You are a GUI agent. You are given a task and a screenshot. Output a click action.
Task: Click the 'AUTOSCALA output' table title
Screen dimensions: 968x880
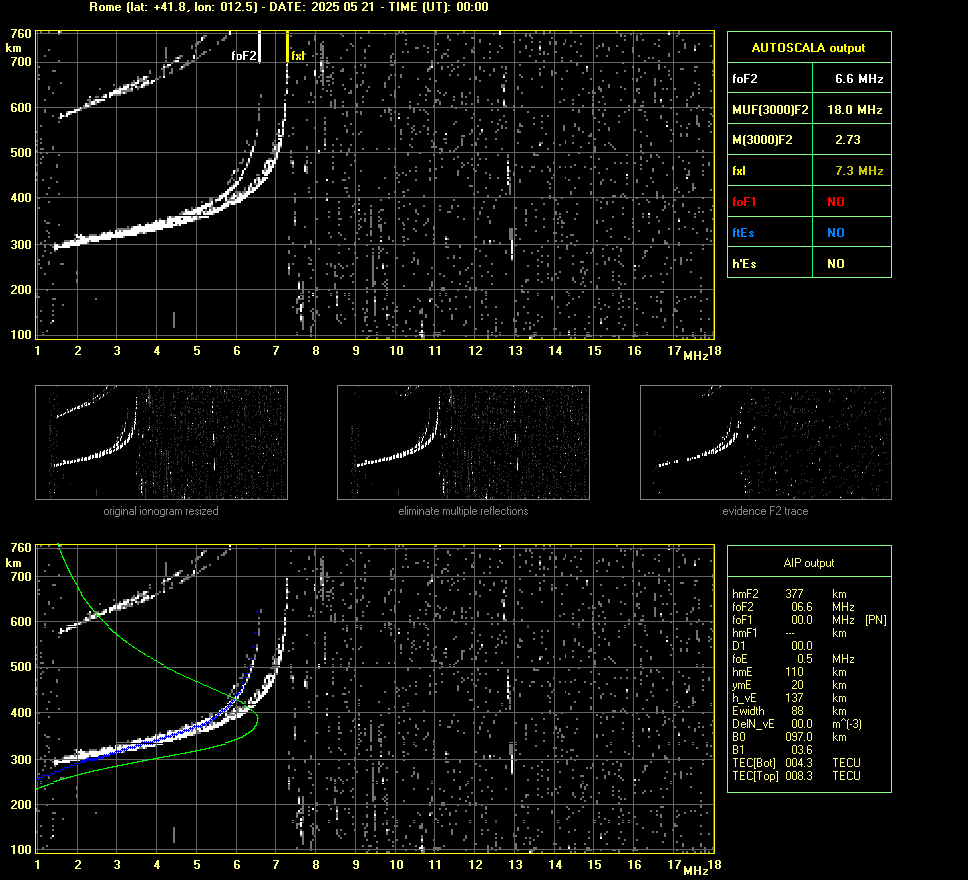click(808, 48)
